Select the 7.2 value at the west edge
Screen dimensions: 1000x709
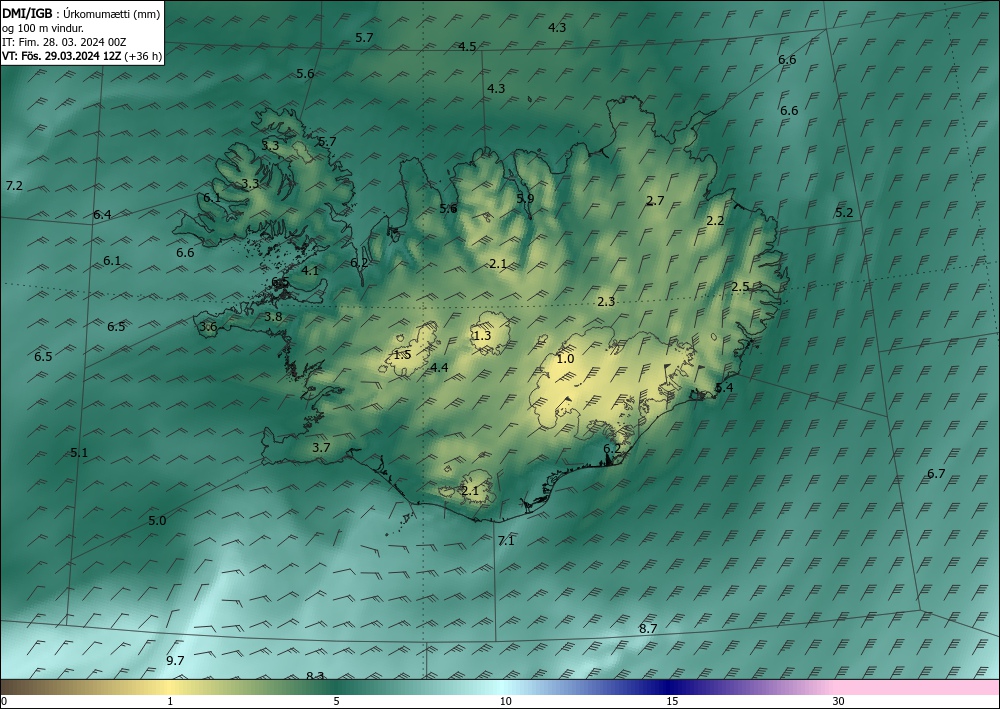[x=14, y=186]
